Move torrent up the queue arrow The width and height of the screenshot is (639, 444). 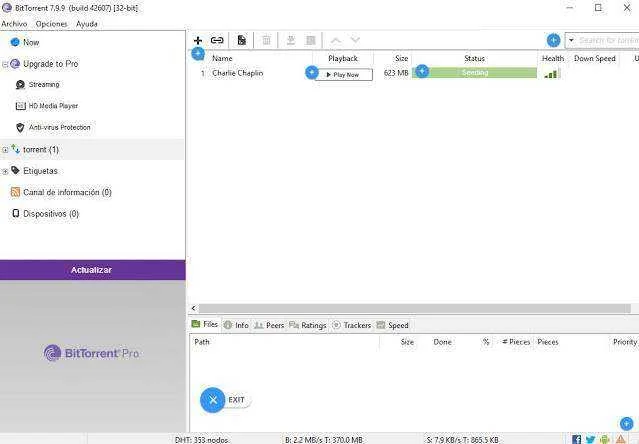click(x=336, y=40)
